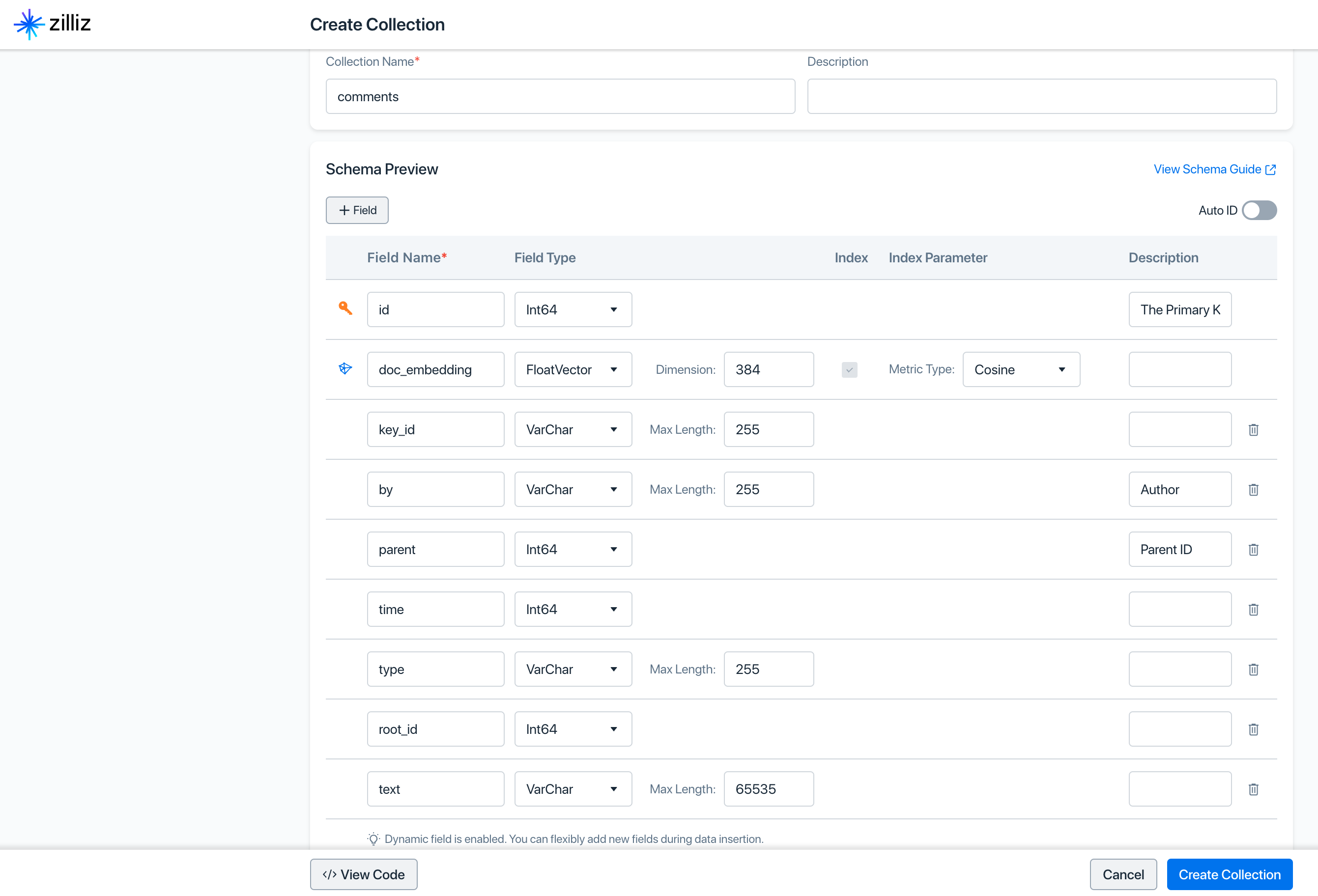Expand the key_id VarChar type dropdown

tap(573, 430)
